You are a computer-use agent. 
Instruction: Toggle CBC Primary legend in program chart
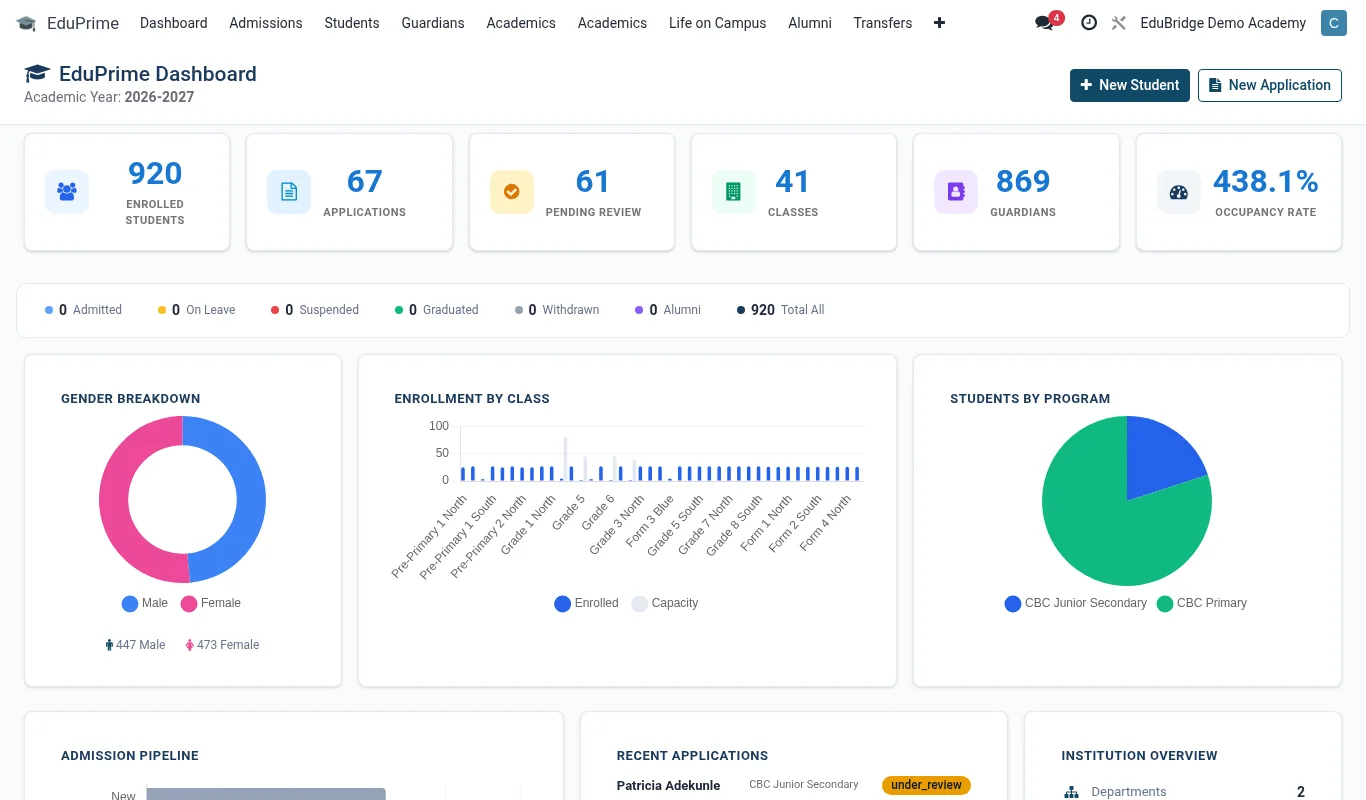(1202, 603)
